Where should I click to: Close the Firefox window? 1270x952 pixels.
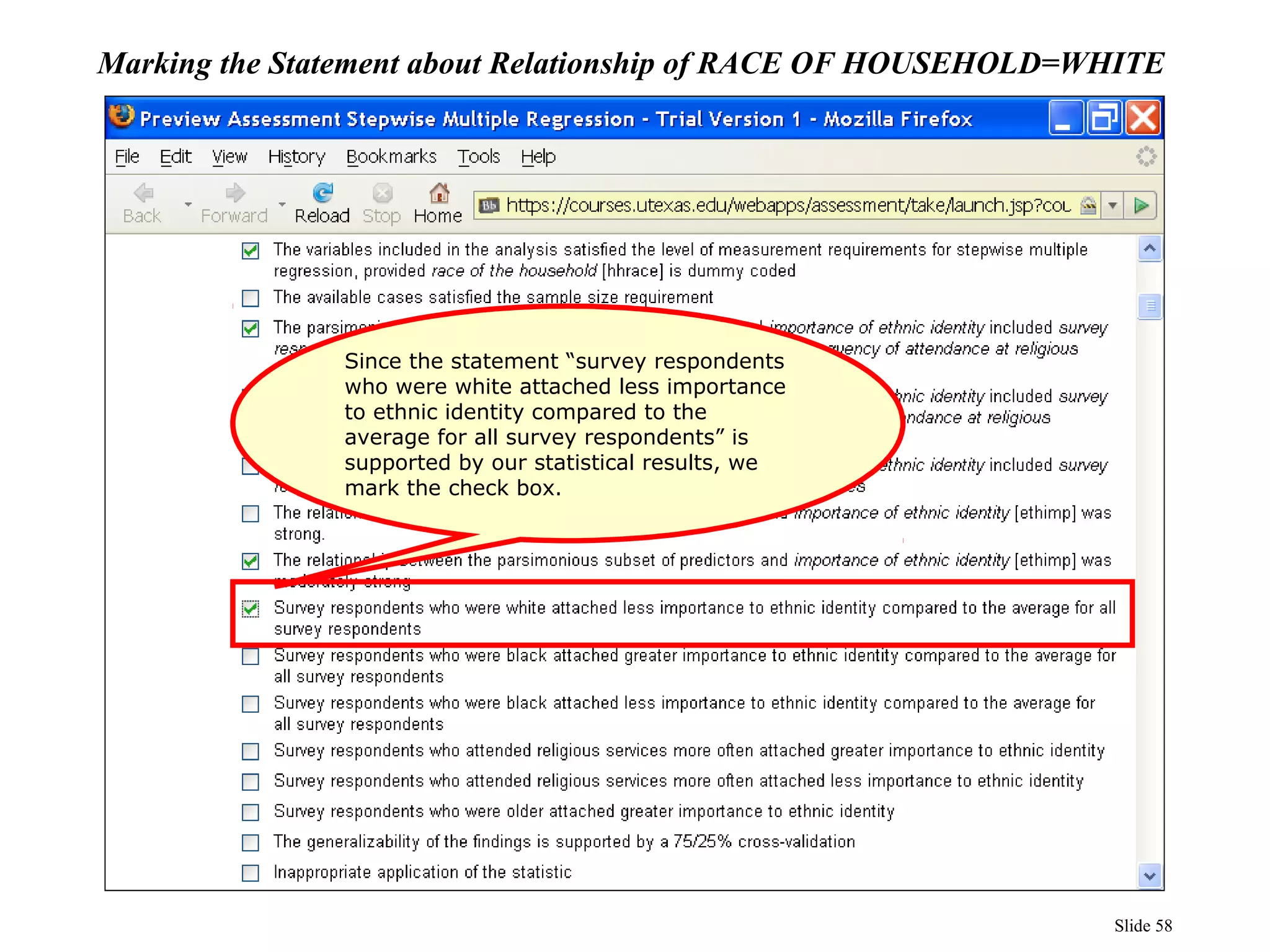click(1143, 118)
